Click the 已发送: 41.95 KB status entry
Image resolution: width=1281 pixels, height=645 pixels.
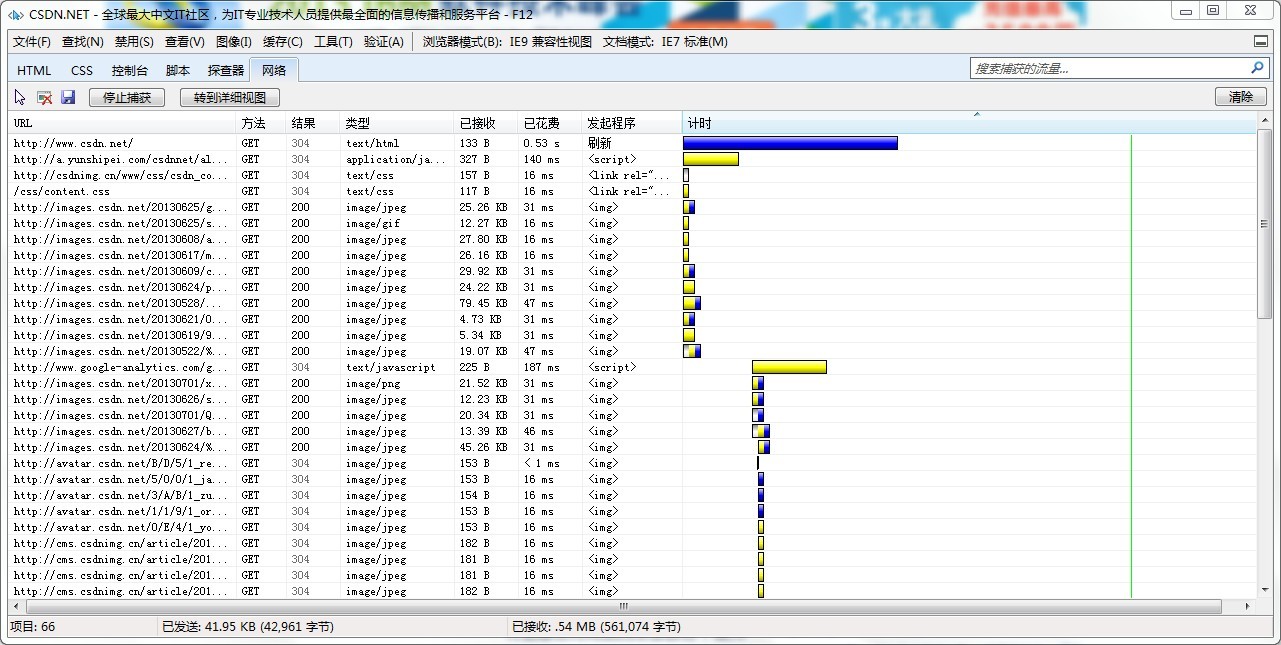coord(248,627)
